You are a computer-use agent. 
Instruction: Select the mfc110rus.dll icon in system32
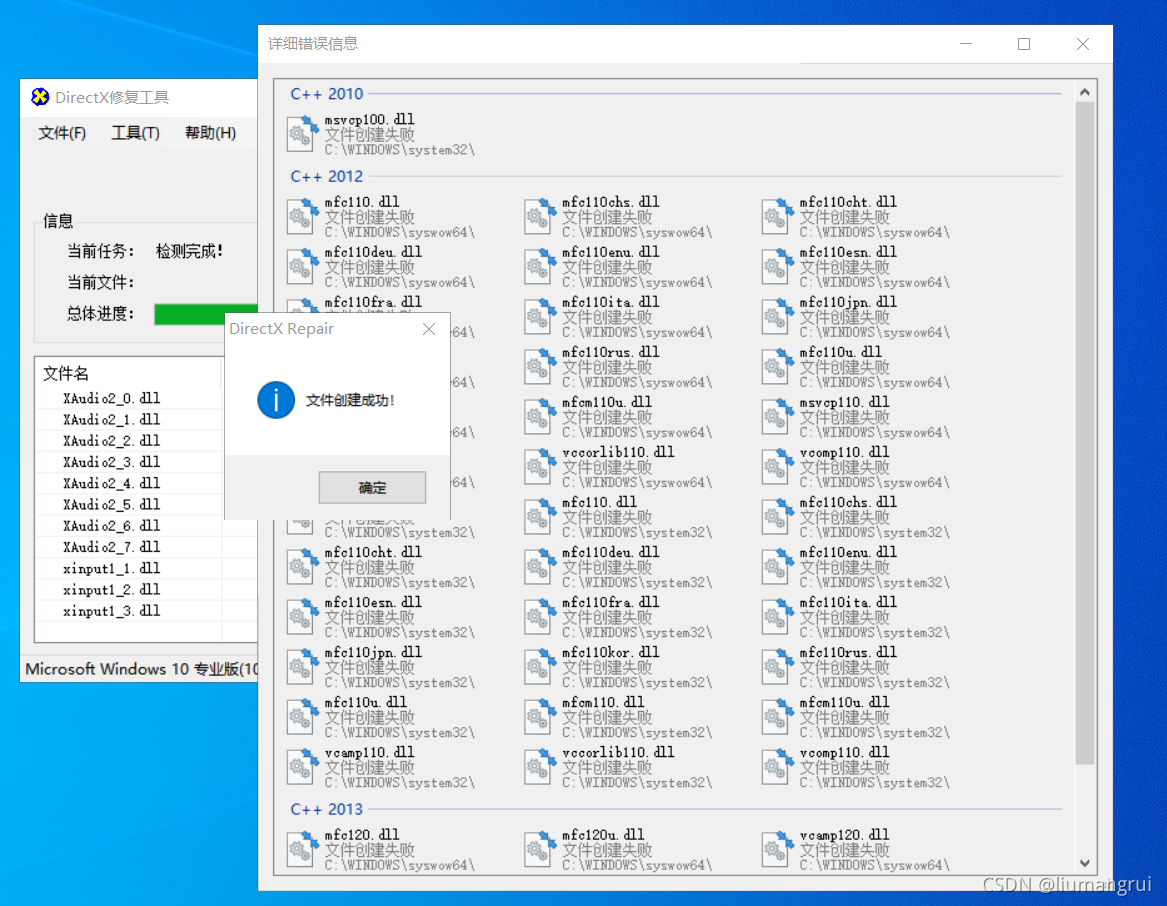click(778, 666)
